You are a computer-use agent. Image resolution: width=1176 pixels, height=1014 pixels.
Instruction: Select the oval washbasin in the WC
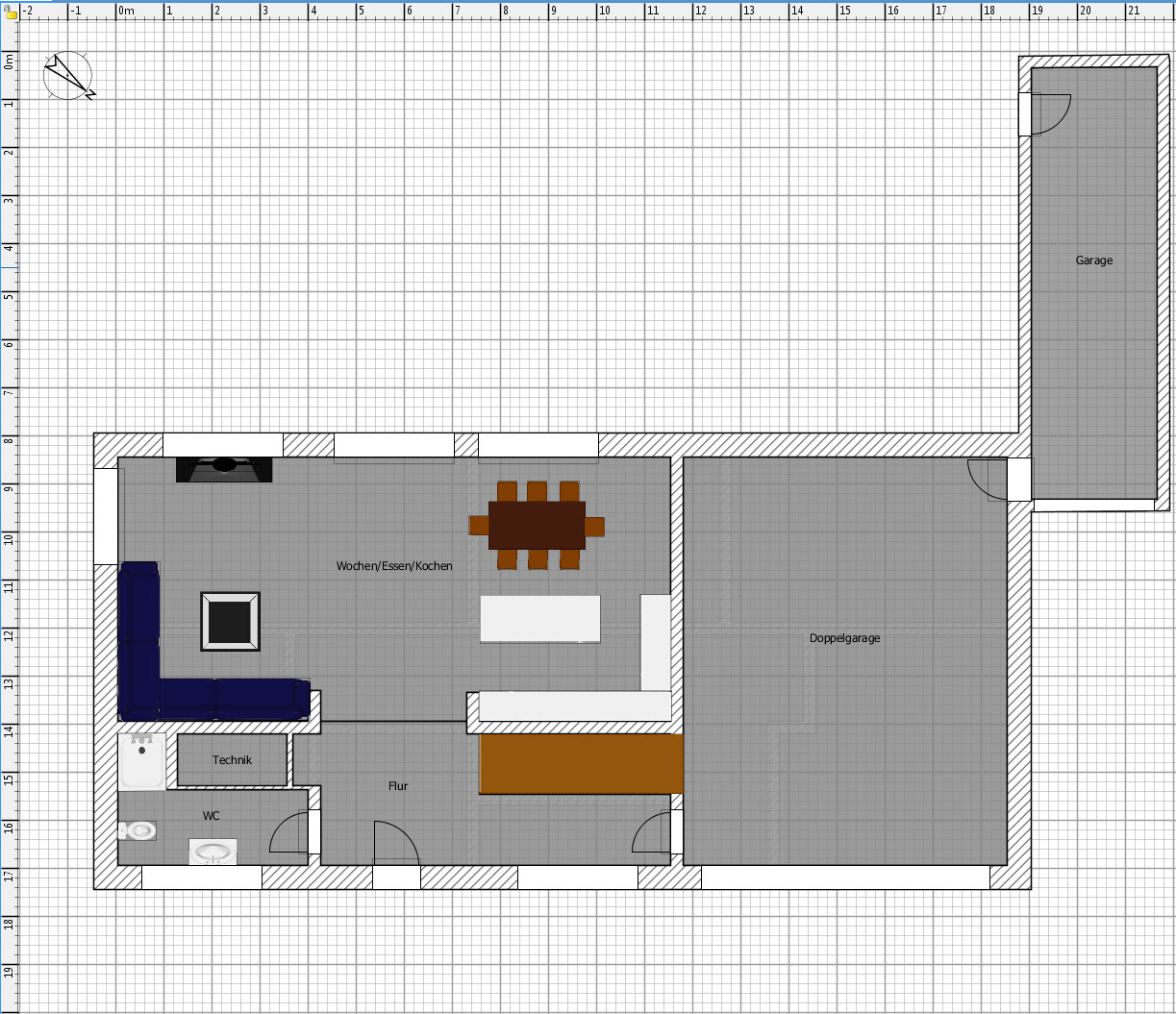point(213,852)
